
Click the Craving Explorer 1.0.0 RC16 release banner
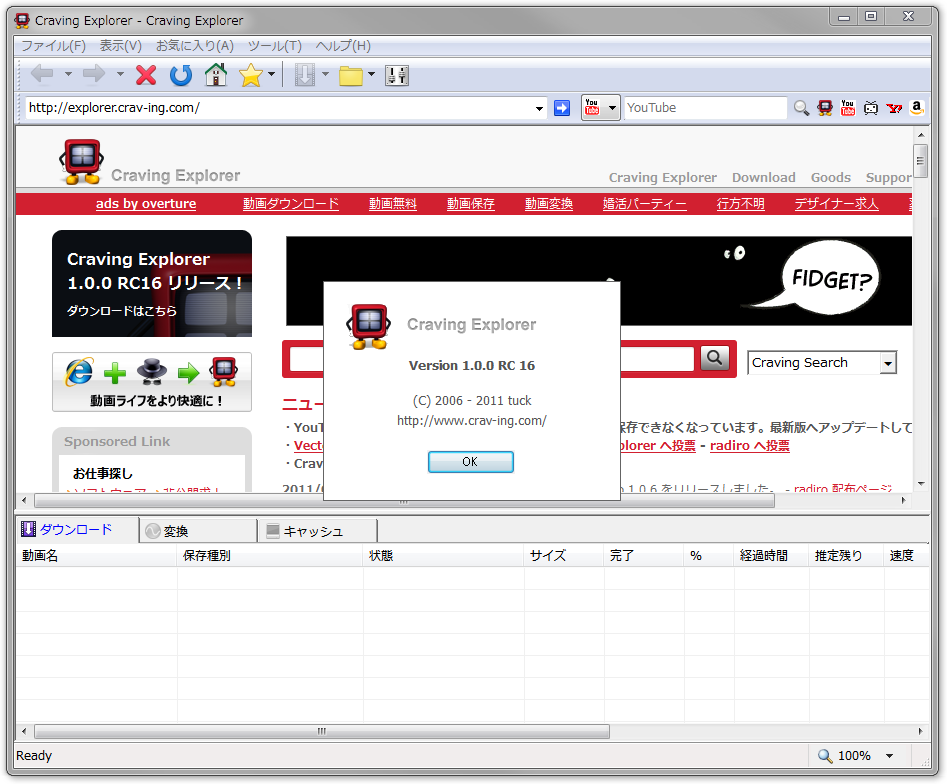[152, 283]
